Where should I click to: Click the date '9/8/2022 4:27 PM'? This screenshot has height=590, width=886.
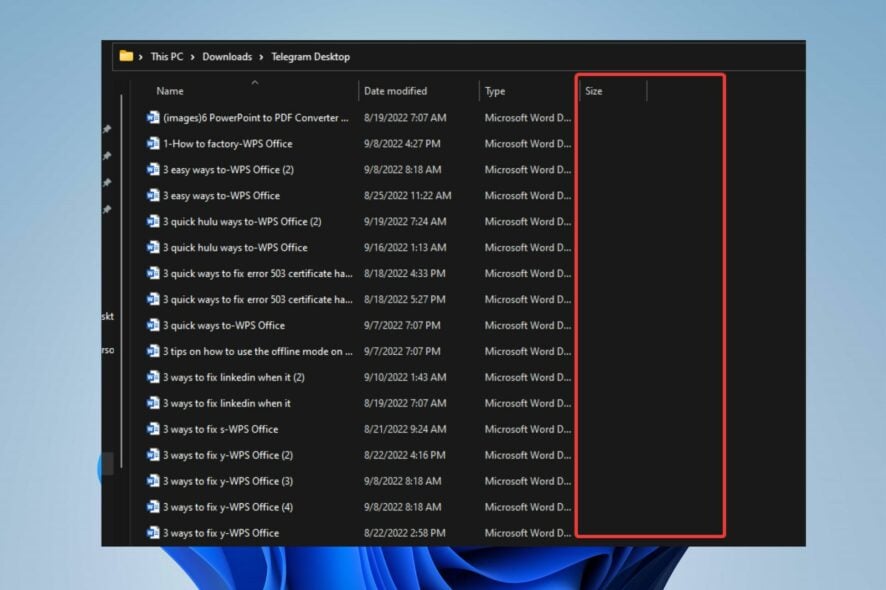402,144
